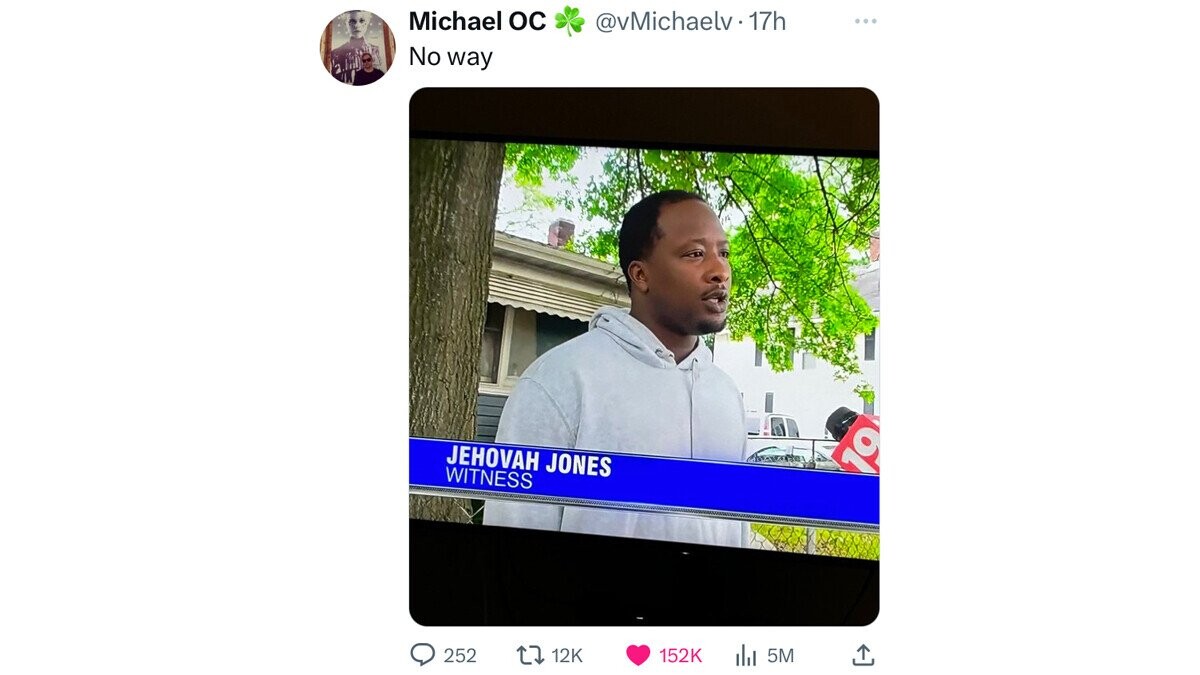1200x675 pixels.
Task: Unlike the tweet via pink heart
Action: [x=638, y=655]
